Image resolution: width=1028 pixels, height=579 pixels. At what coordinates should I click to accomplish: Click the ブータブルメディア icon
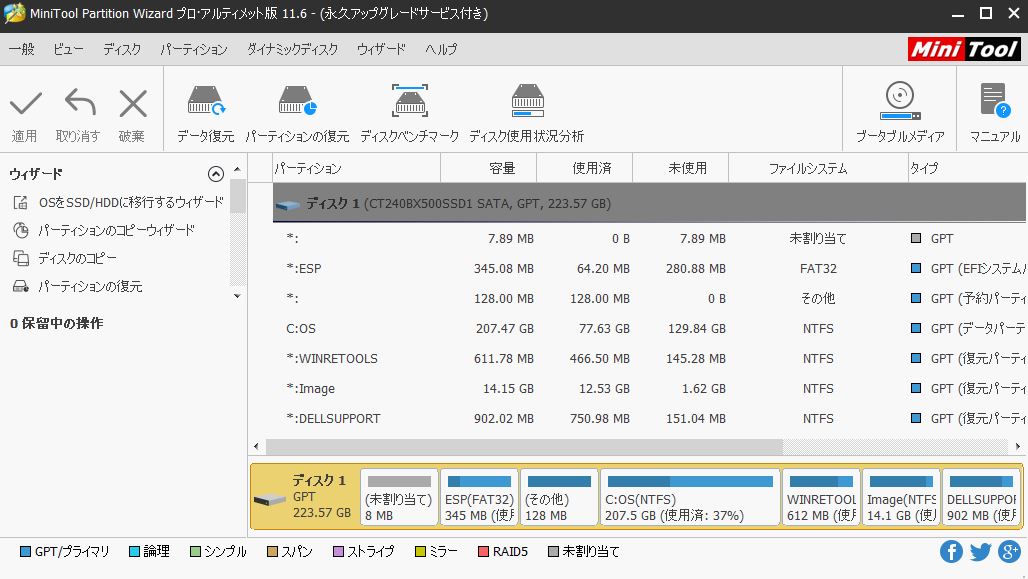coord(899,108)
